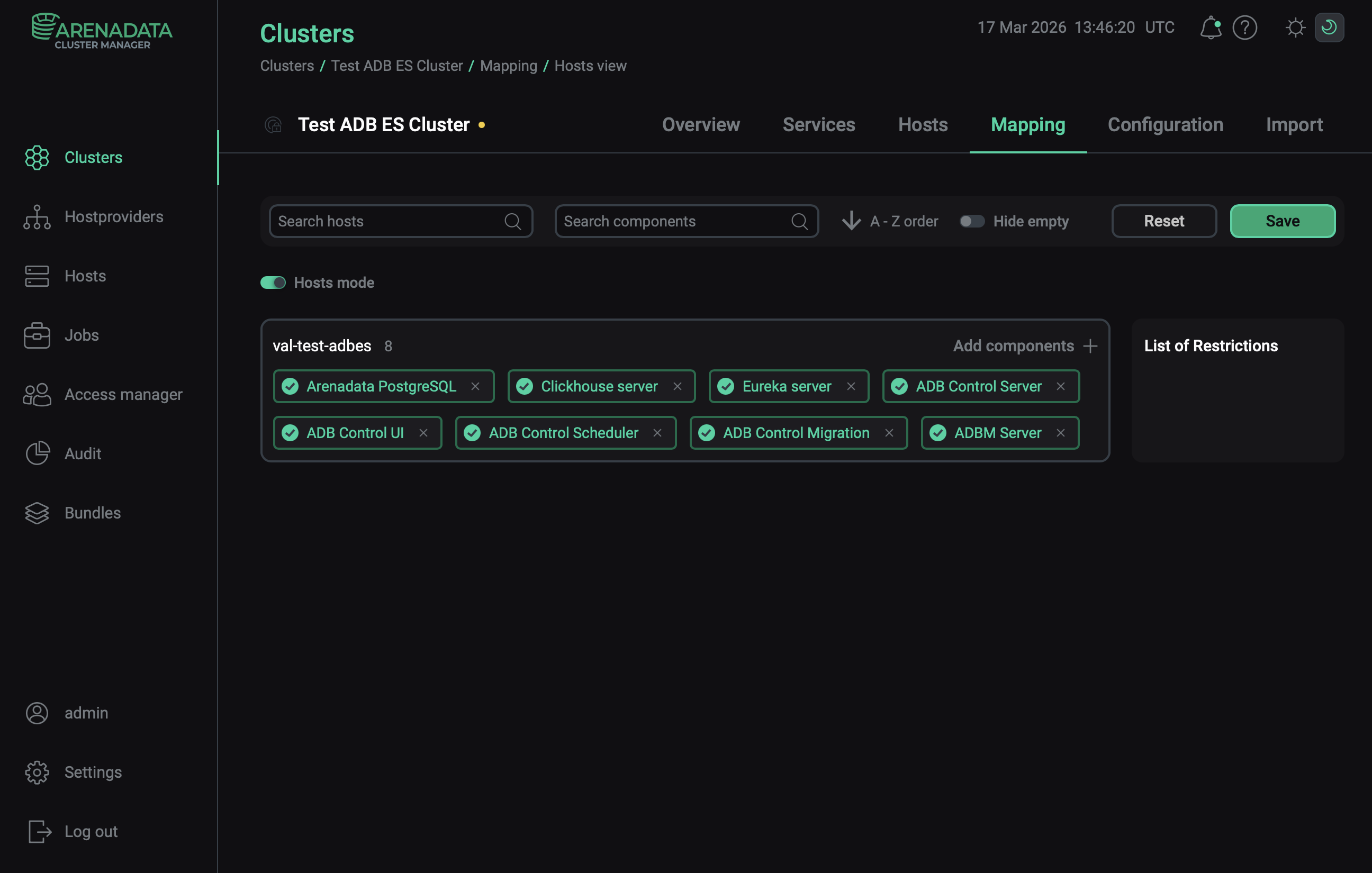Click the A-Z order sort icon
This screenshot has width=1372, height=873.
click(851, 221)
